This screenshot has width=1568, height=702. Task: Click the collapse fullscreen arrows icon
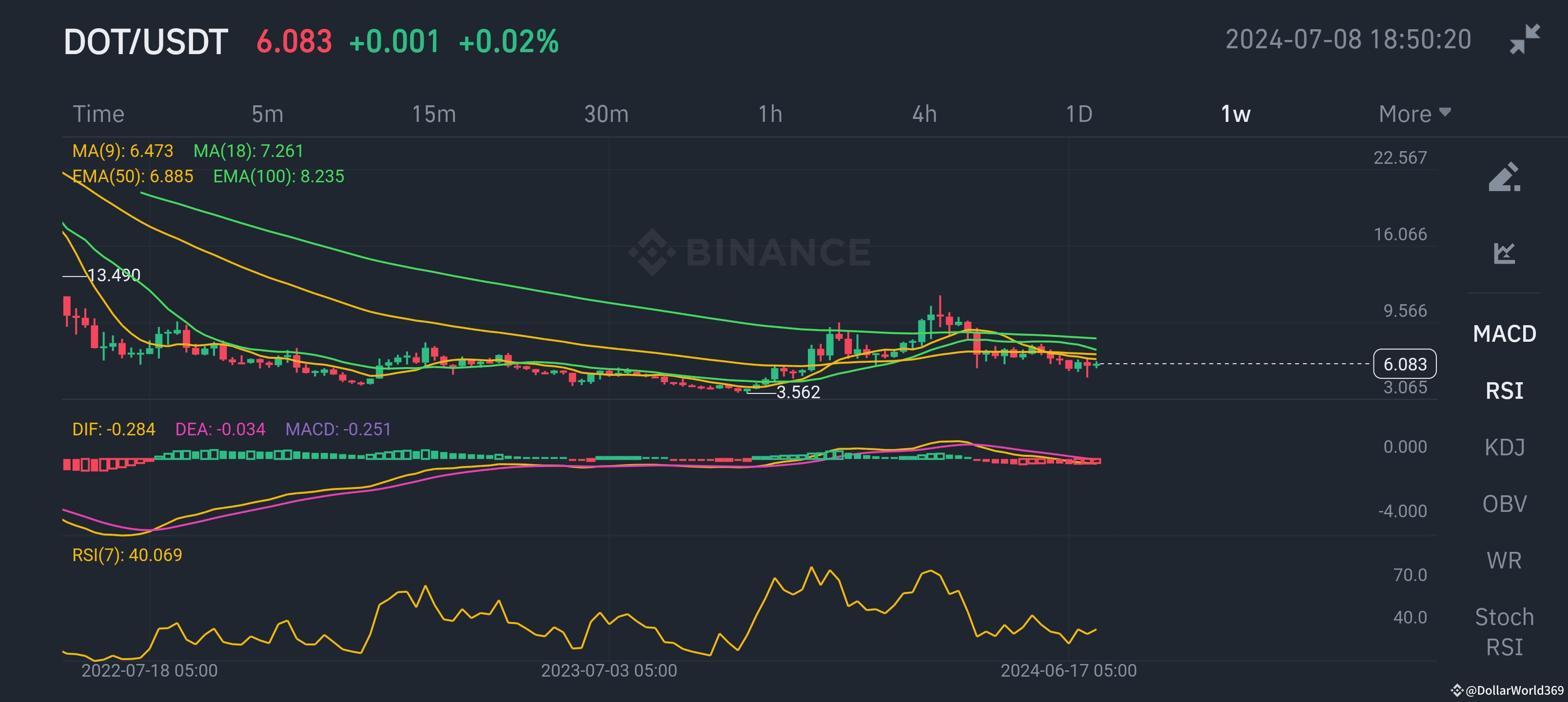point(1525,39)
